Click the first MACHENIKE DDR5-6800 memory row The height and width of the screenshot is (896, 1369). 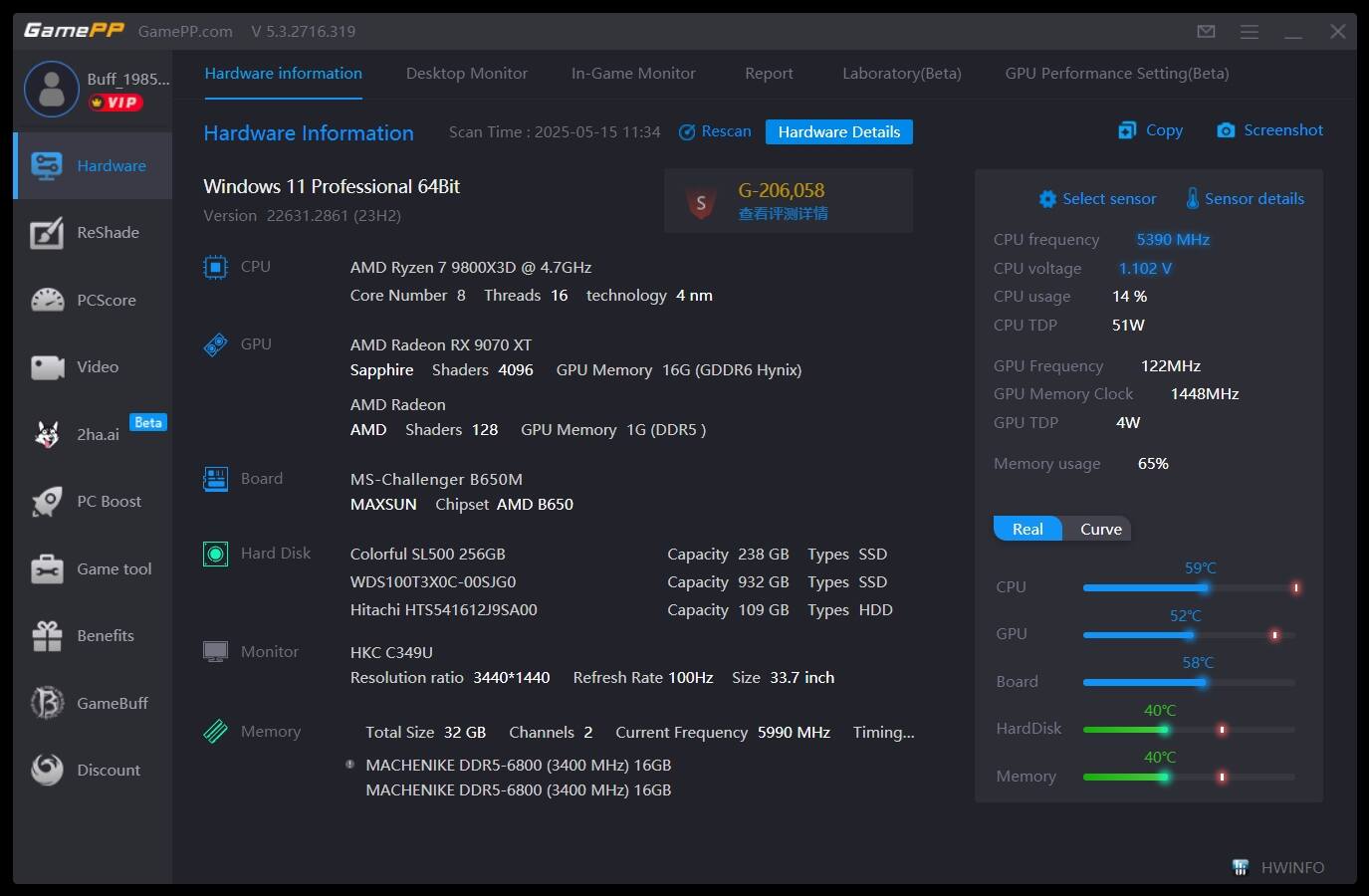click(519, 766)
